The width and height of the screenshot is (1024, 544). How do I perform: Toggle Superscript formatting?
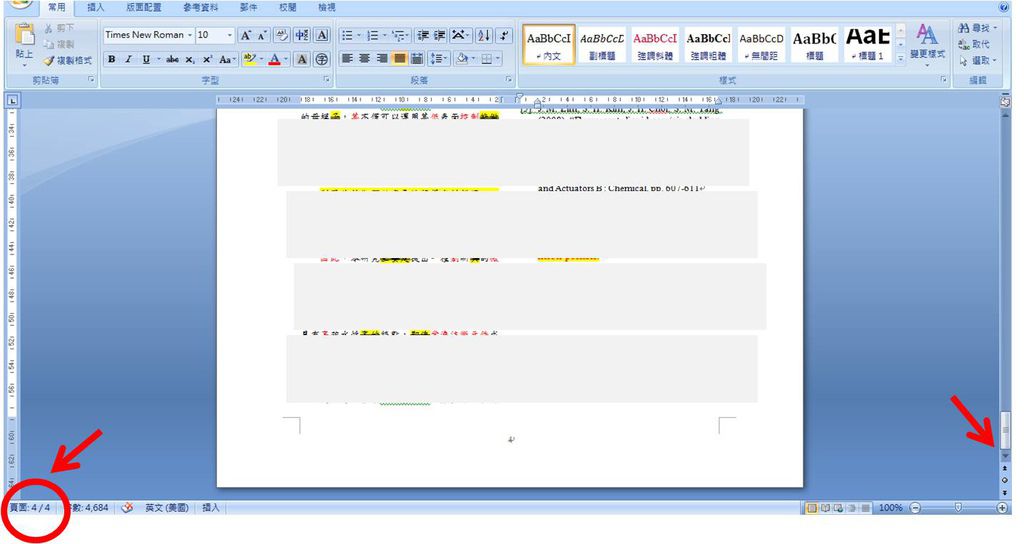[x=207, y=59]
